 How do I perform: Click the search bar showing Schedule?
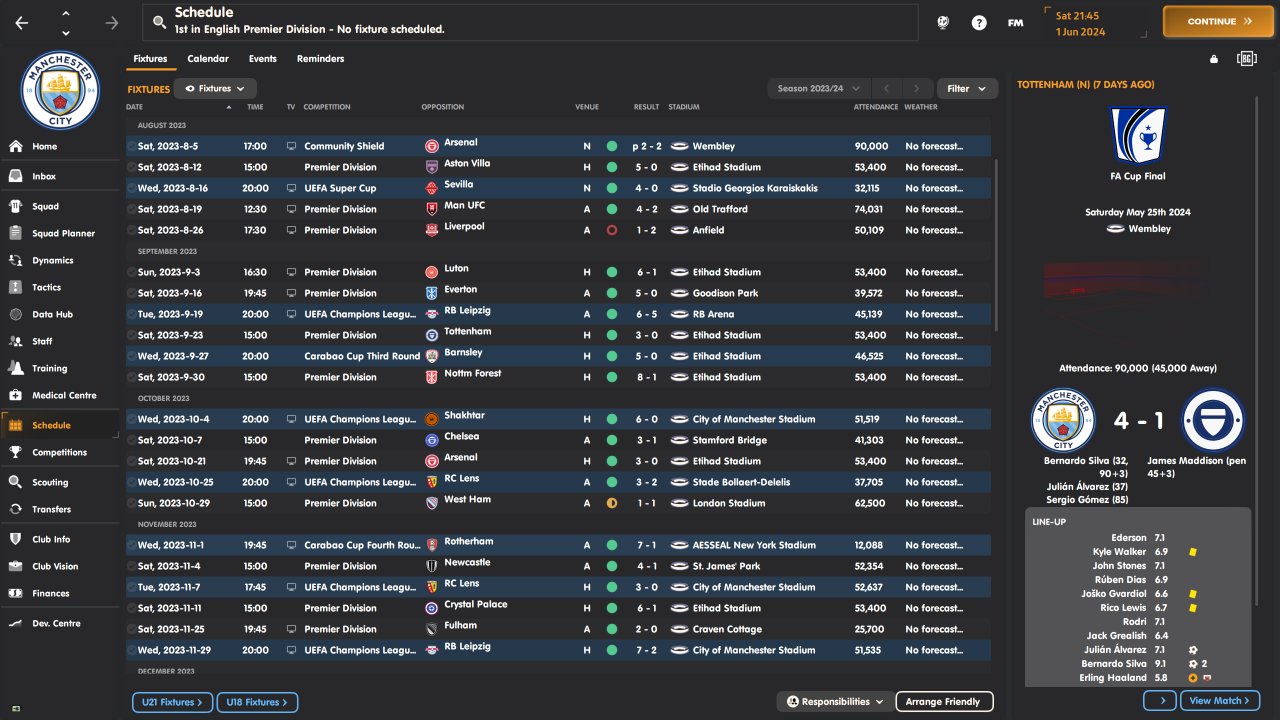click(x=530, y=22)
